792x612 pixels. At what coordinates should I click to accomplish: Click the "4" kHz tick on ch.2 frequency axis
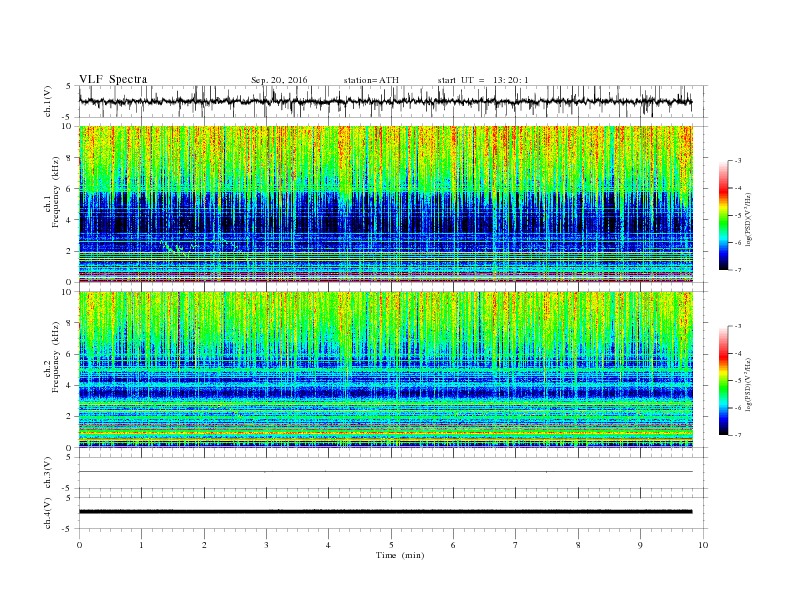tap(69, 385)
